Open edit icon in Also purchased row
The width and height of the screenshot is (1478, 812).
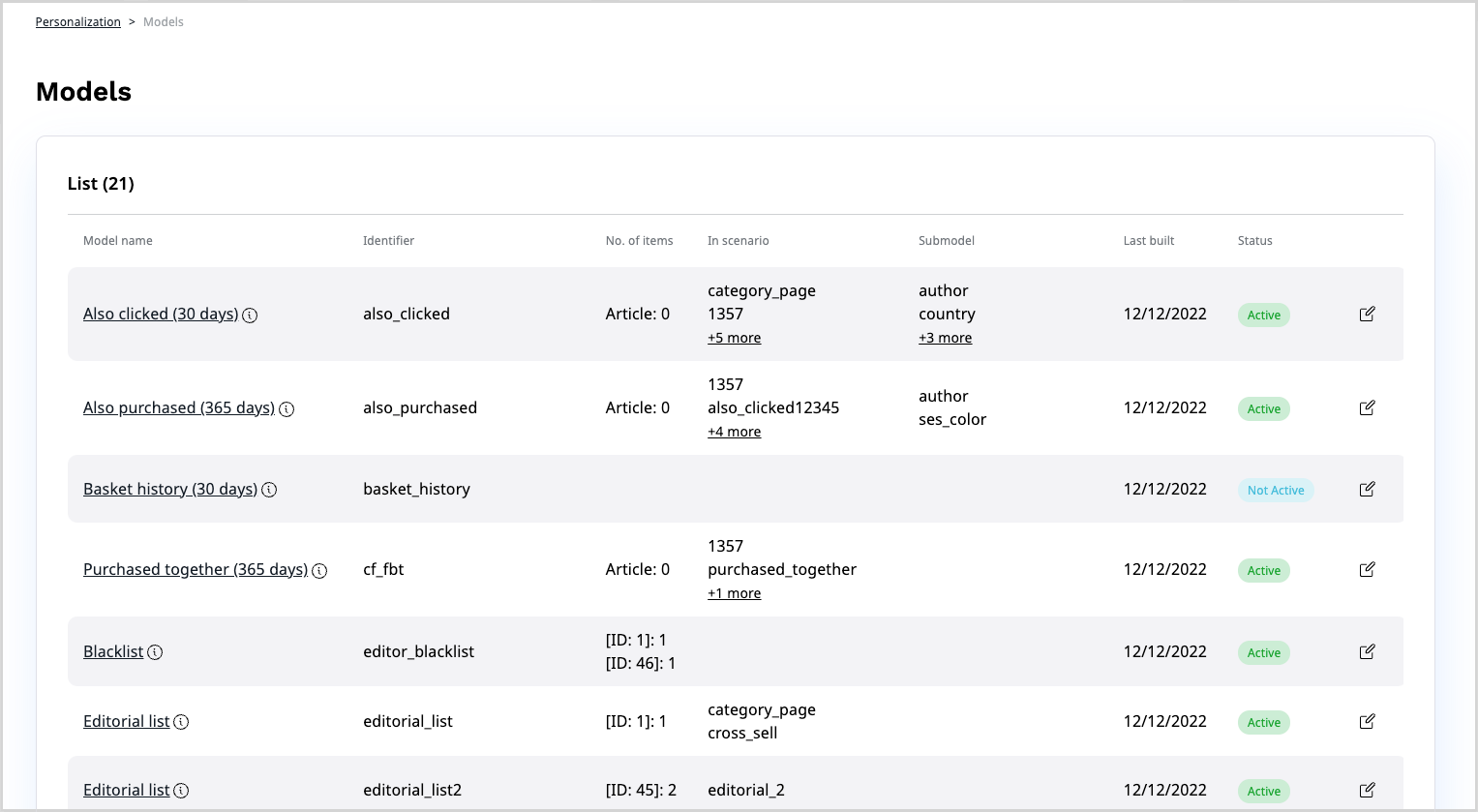click(1367, 407)
